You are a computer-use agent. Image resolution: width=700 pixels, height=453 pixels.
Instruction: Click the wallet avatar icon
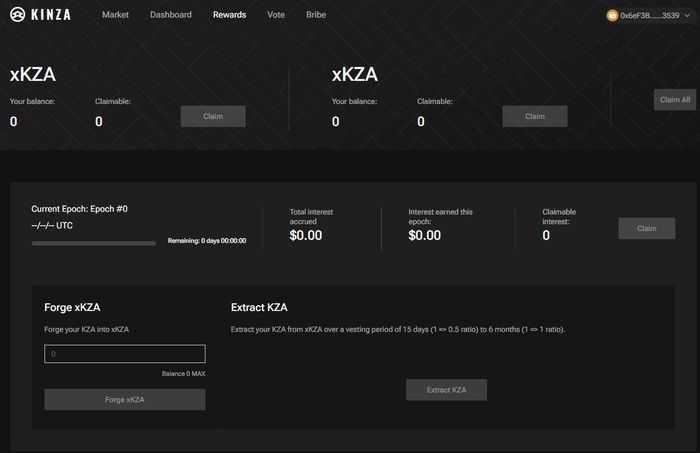pos(612,16)
